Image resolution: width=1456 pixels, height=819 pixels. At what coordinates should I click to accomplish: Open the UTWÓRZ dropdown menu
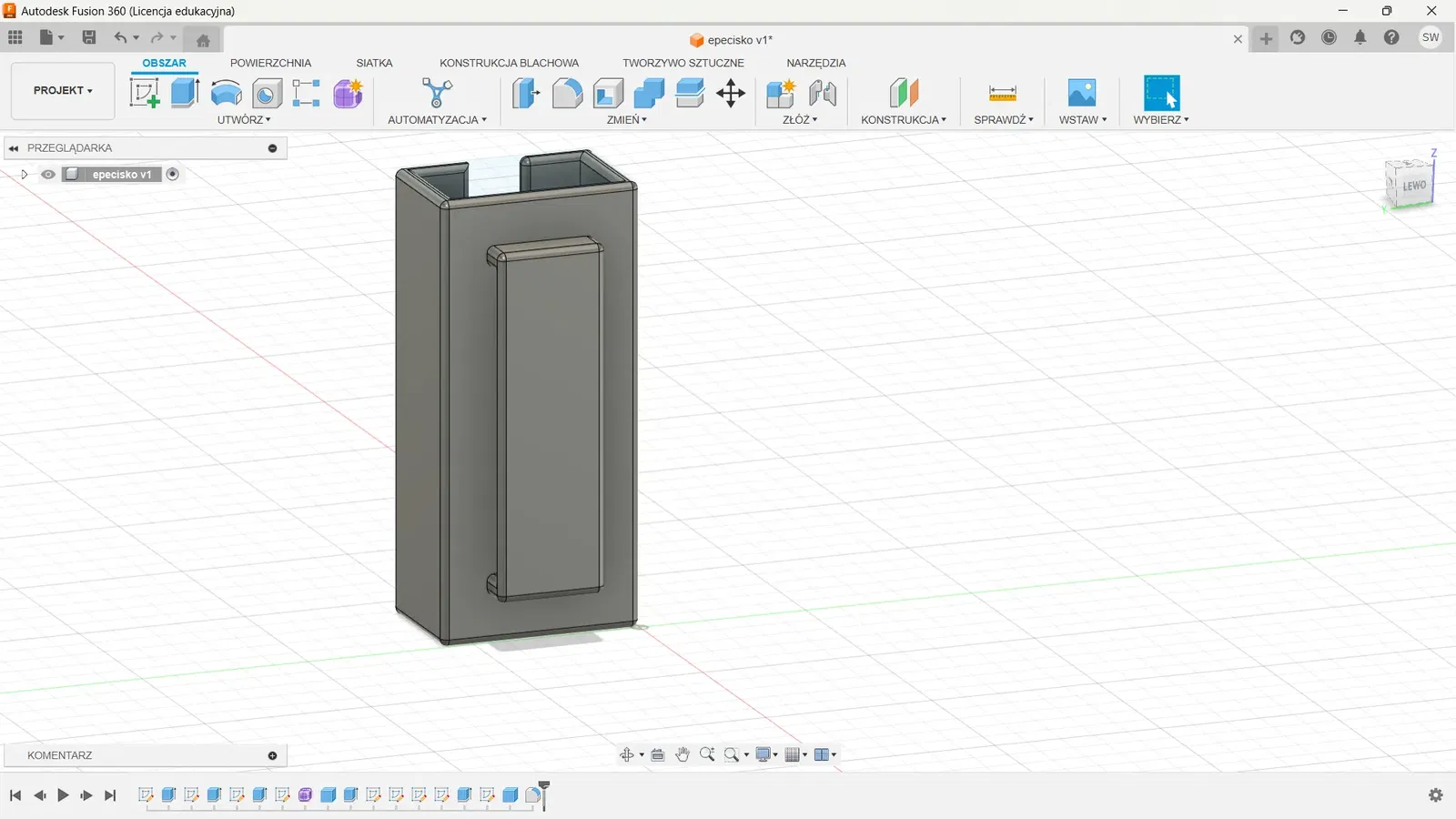tap(244, 120)
